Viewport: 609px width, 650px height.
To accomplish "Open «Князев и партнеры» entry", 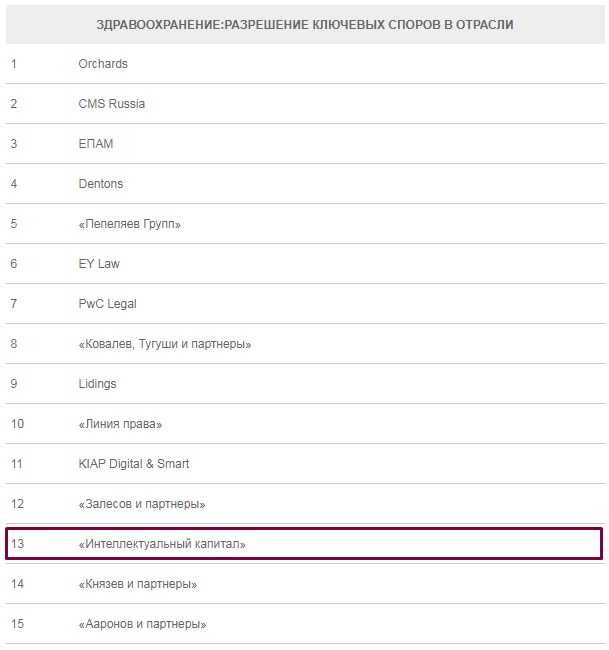I will click(137, 584).
